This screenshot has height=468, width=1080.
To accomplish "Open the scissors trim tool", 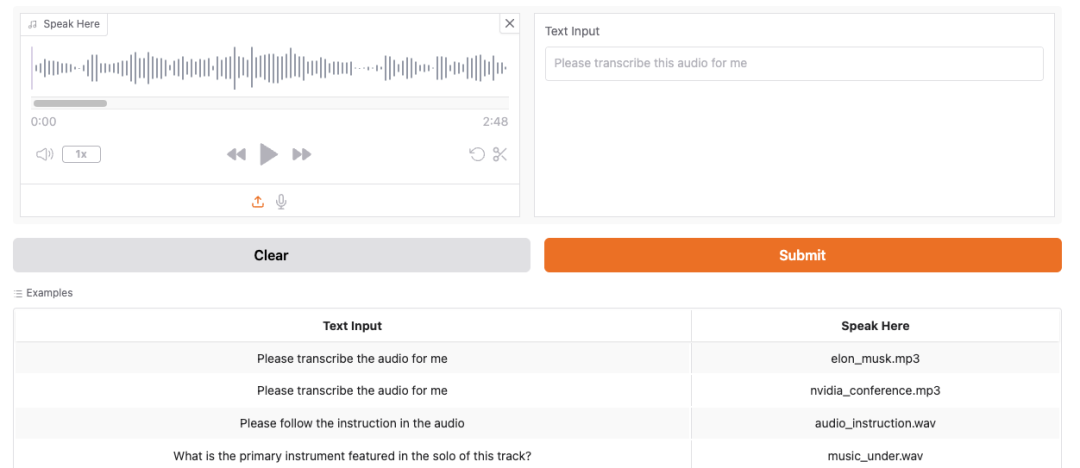I will (500, 154).
